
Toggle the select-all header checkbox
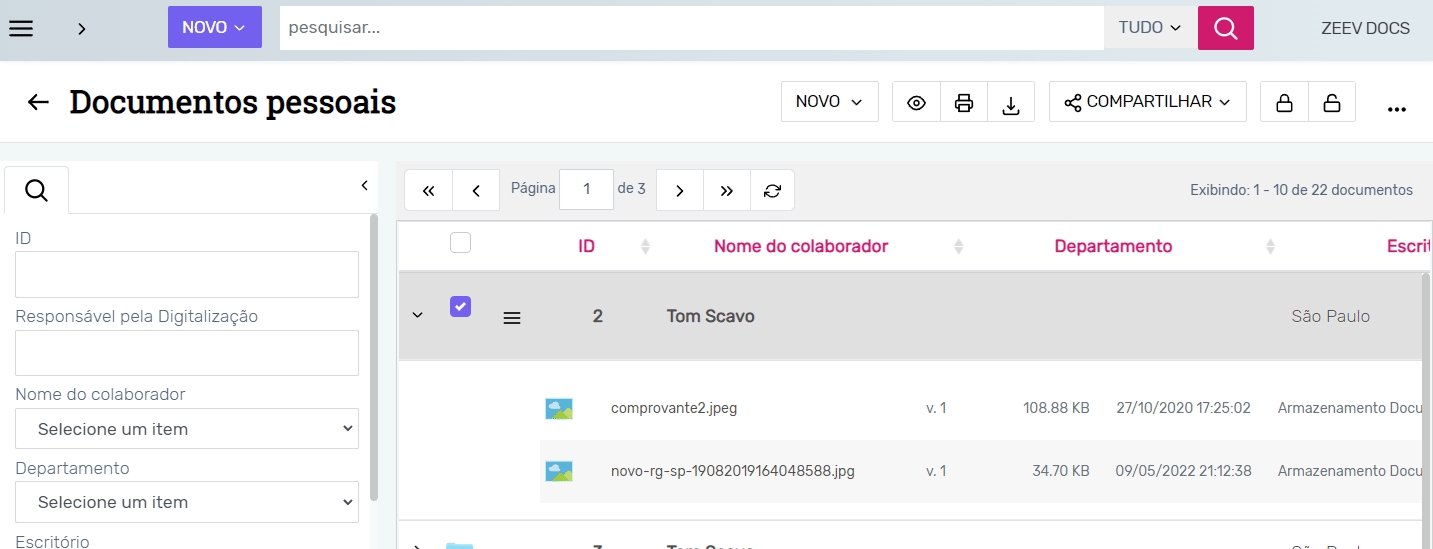coord(460,242)
